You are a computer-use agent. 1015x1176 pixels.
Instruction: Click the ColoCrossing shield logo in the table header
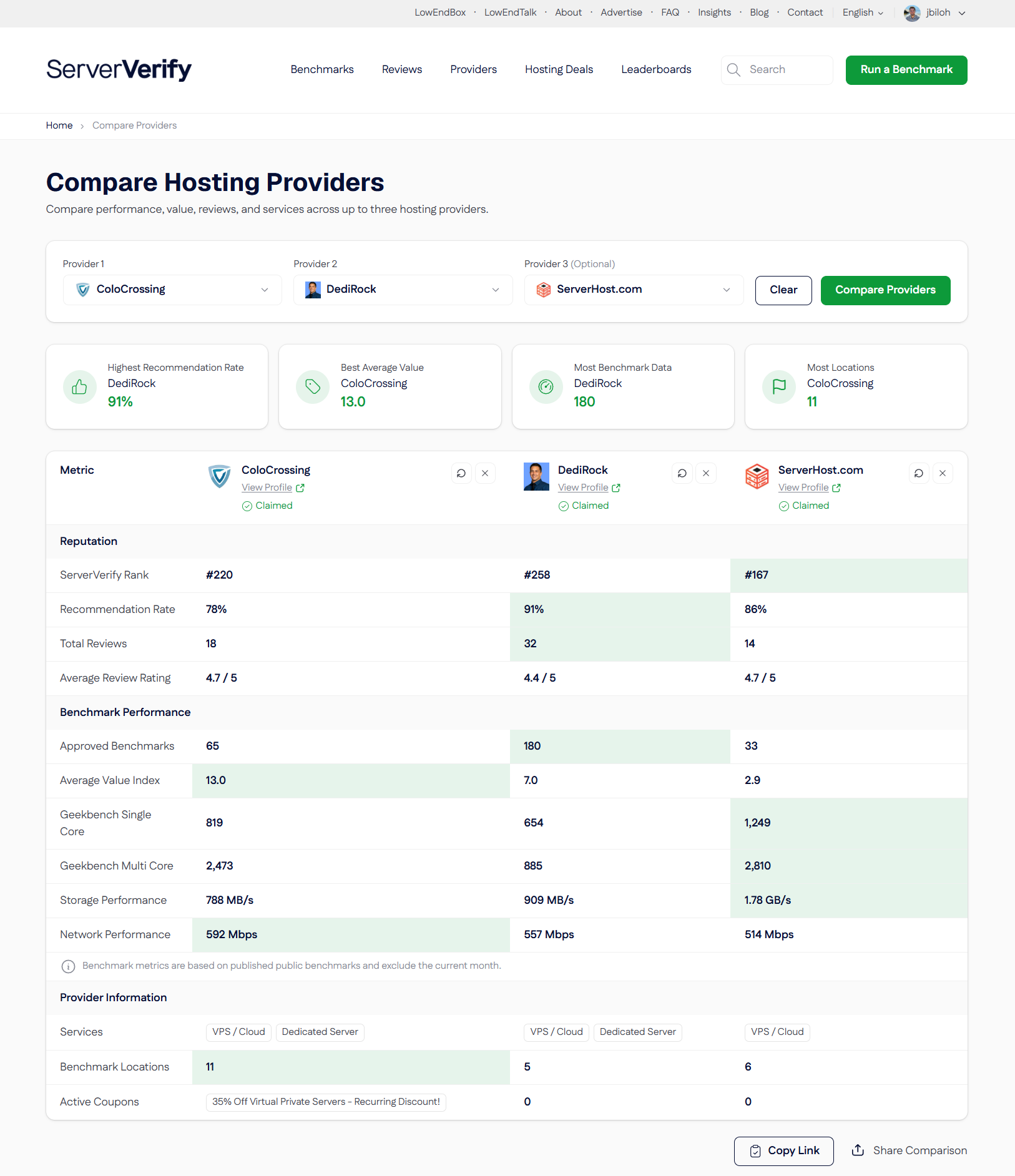220,476
